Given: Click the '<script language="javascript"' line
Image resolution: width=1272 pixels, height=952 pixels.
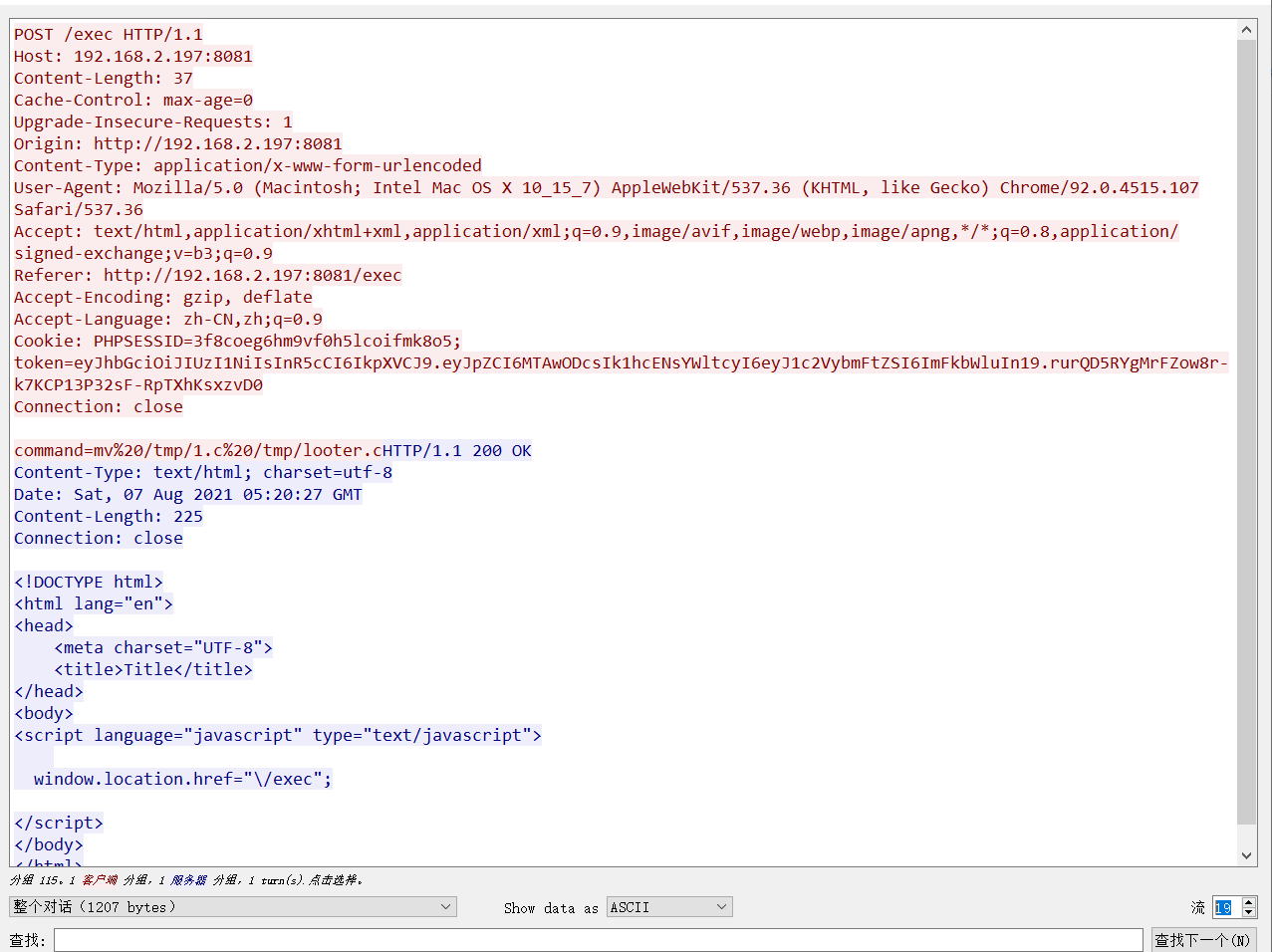Looking at the screenshot, I should coord(278,735).
